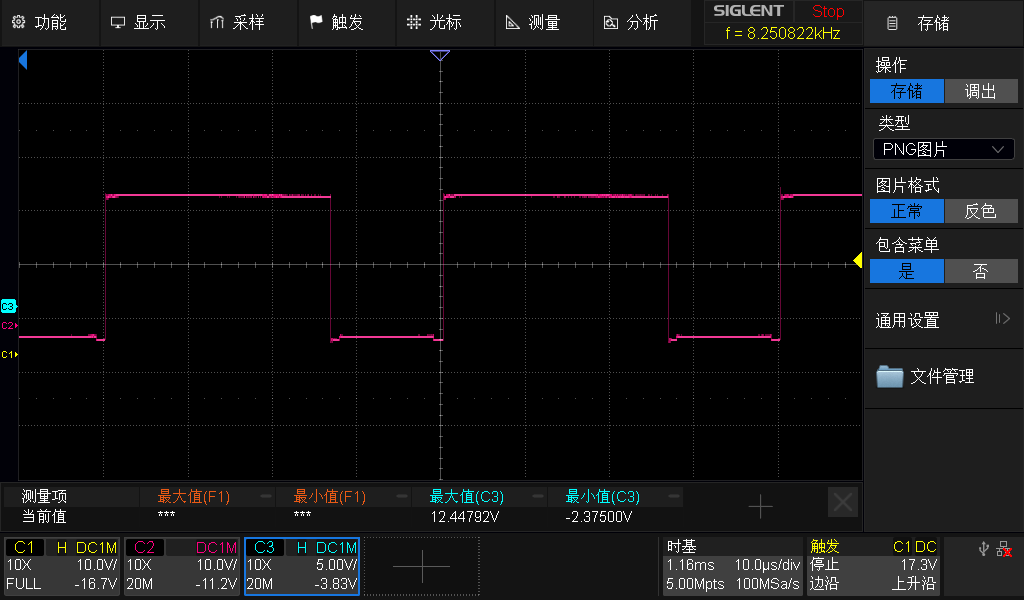This screenshot has width=1024, height=600.
Task: Click the 5.00Mpts memory depth
Action: click(695, 584)
